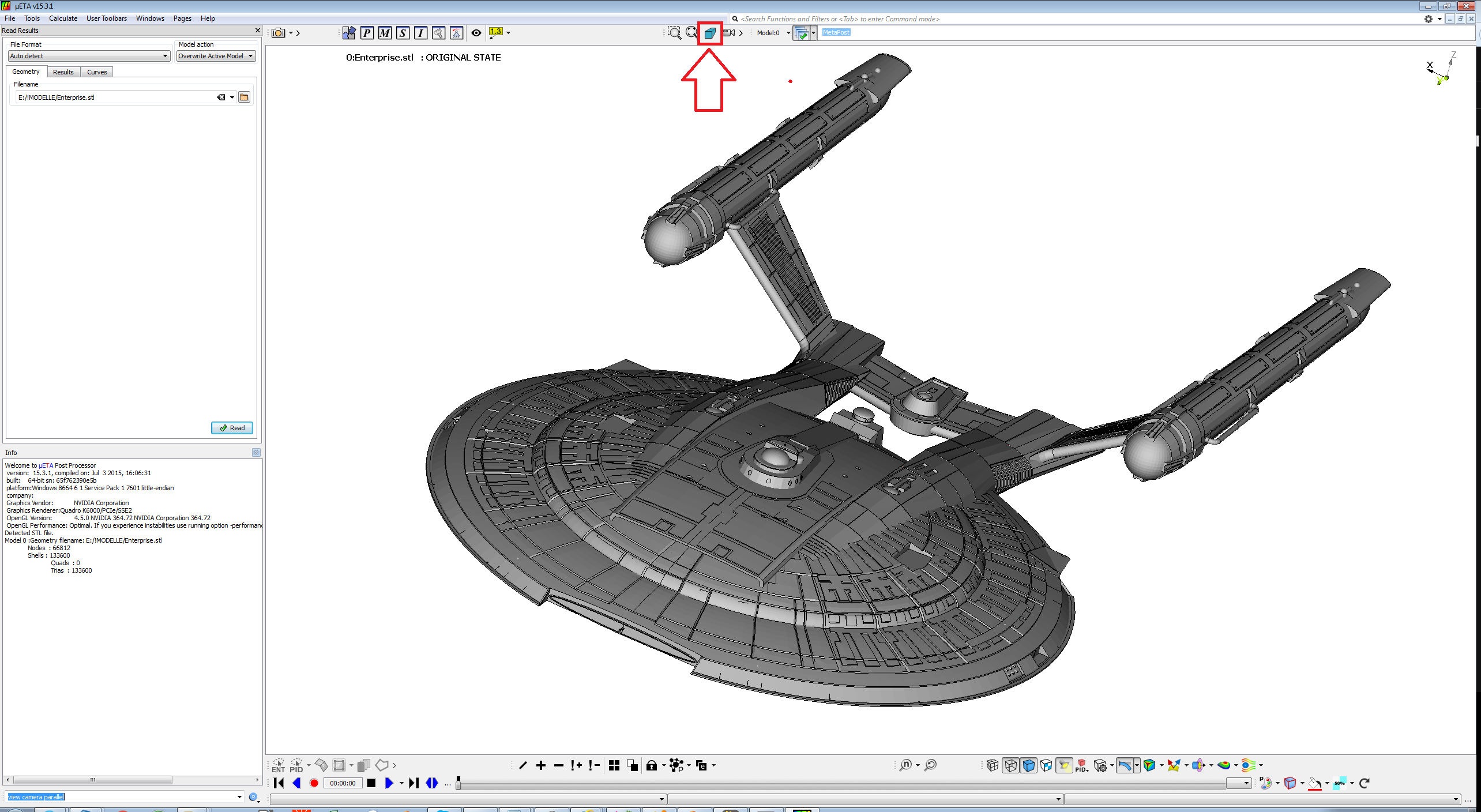The width and height of the screenshot is (1481, 812).
Task: Open the Calculate menu
Action: click(63, 18)
